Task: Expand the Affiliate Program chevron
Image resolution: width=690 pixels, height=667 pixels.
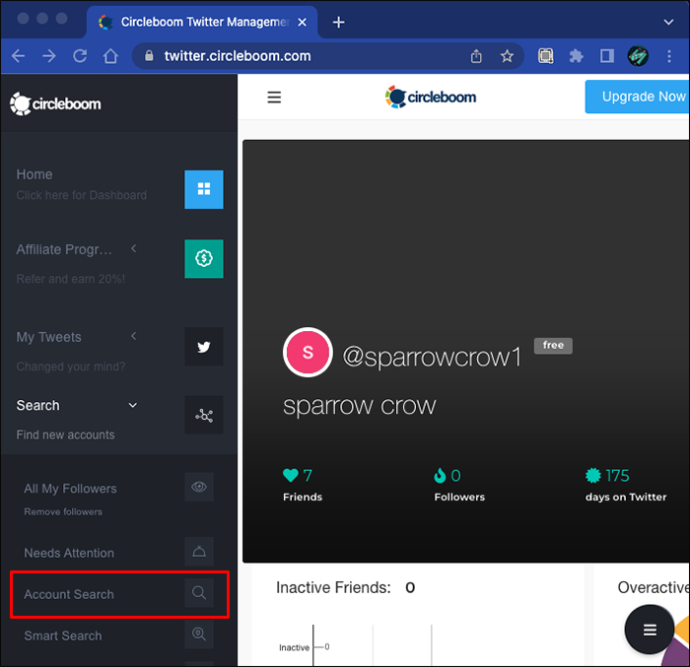Action: [133, 249]
